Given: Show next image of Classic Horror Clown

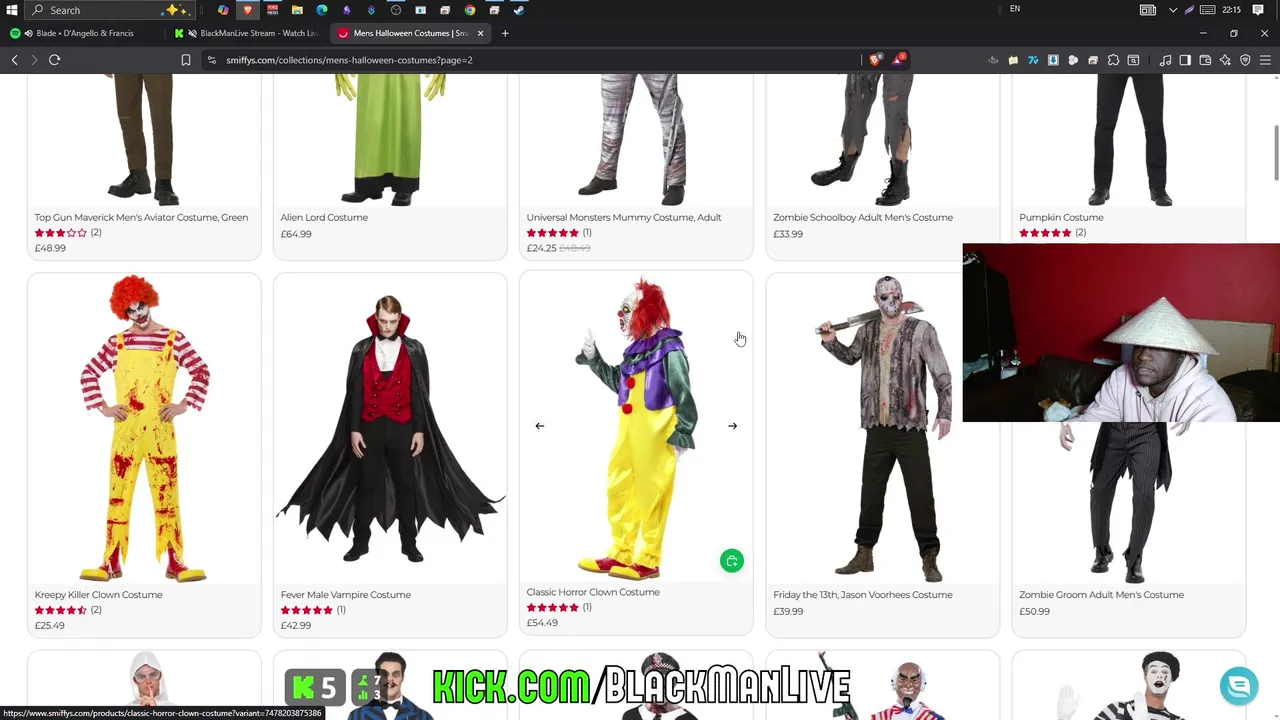Looking at the screenshot, I should click(x=732, y=426).
